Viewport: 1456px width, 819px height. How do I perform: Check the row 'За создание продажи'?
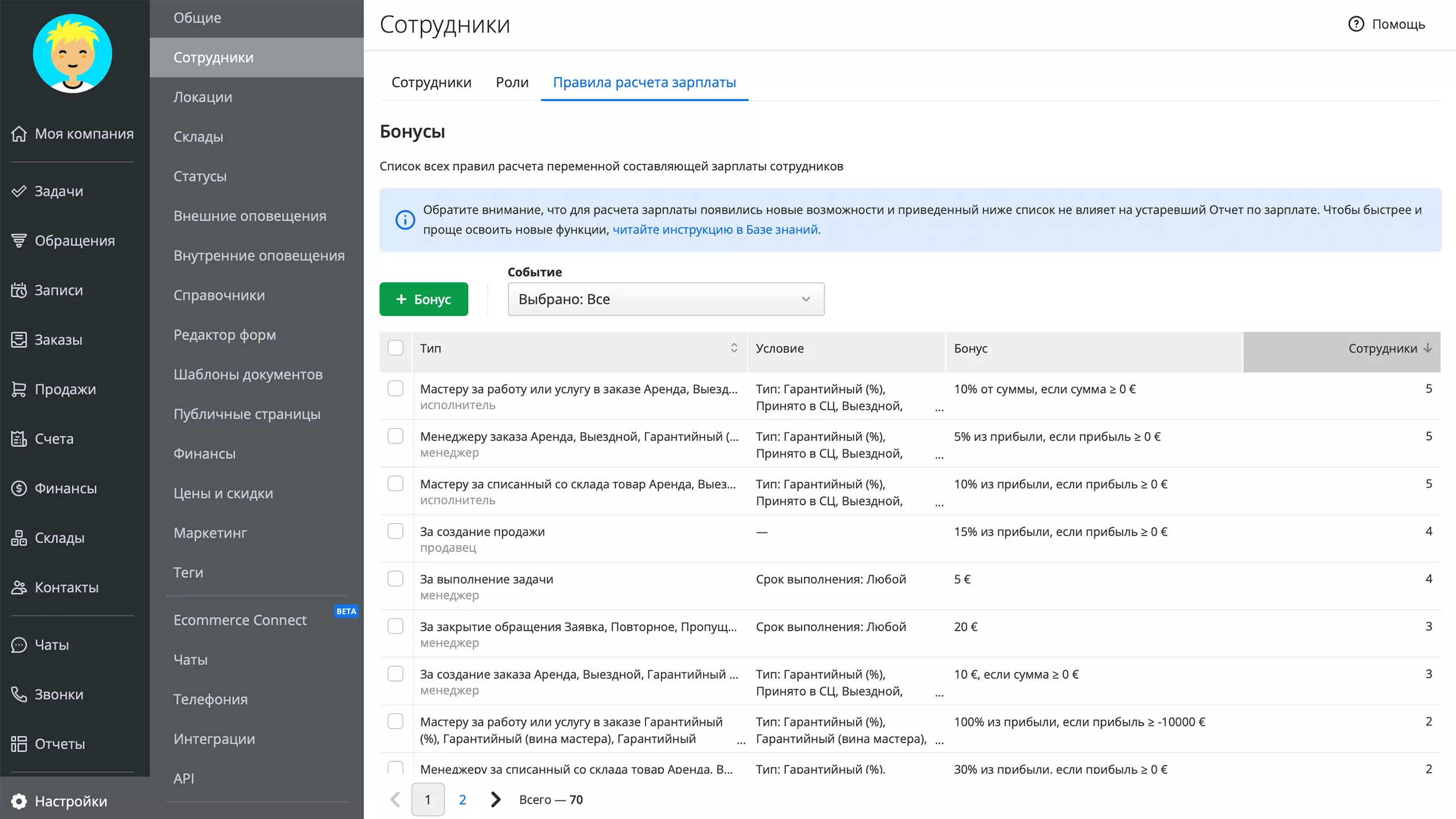pyautogui.click(x=395, y=531)
